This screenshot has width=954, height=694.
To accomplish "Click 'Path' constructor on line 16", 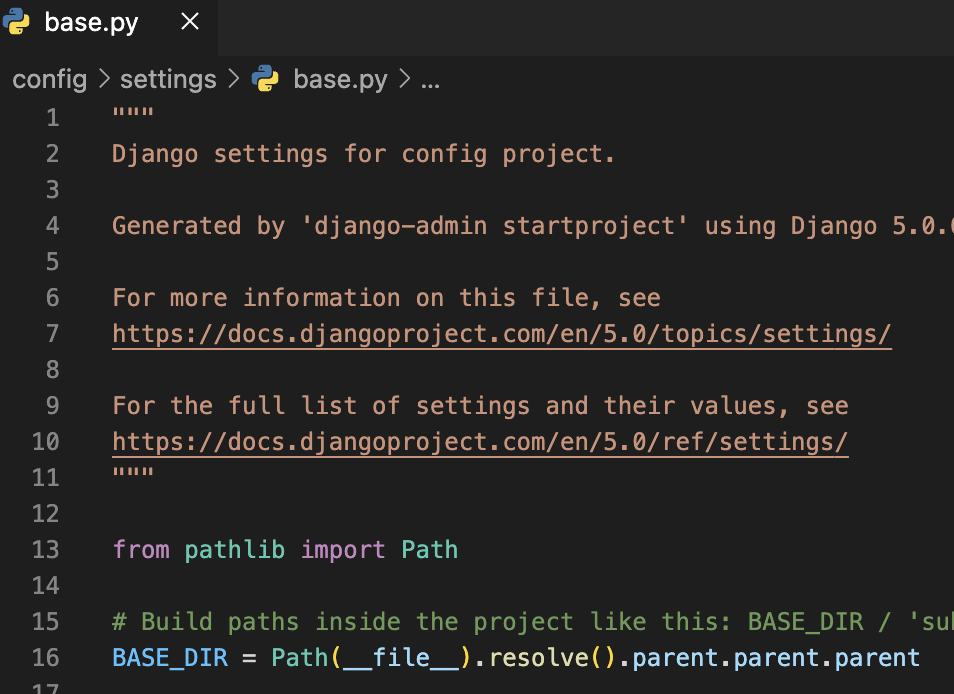I will tap(299, 658).
